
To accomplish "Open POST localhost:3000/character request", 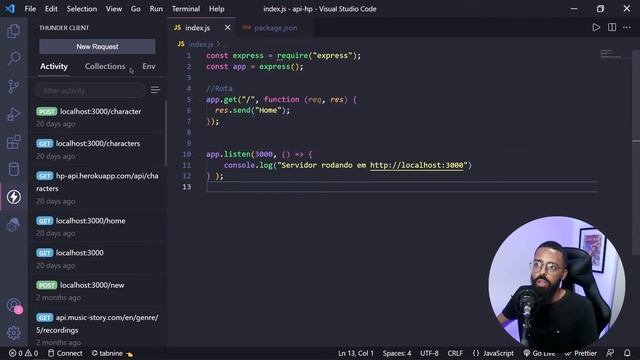I will pos(97,117).
